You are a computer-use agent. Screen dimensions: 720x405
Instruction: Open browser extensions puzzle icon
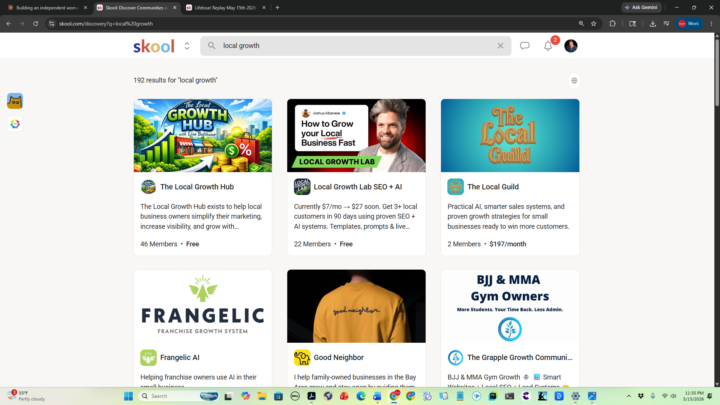click(x=613, y=23)
